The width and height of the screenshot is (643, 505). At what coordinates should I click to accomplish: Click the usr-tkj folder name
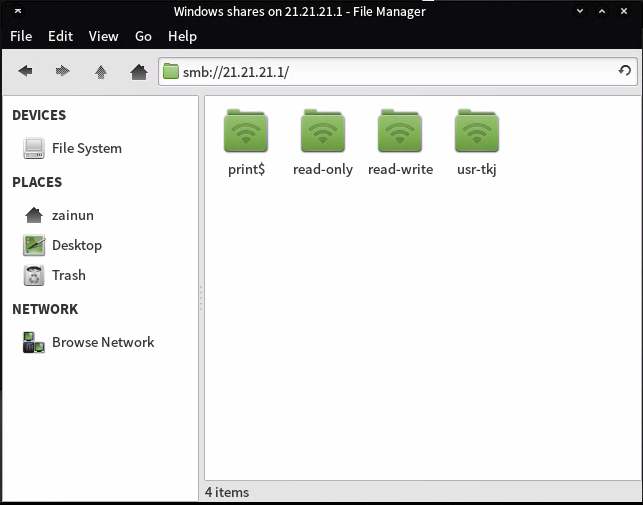tap(477, 169)
